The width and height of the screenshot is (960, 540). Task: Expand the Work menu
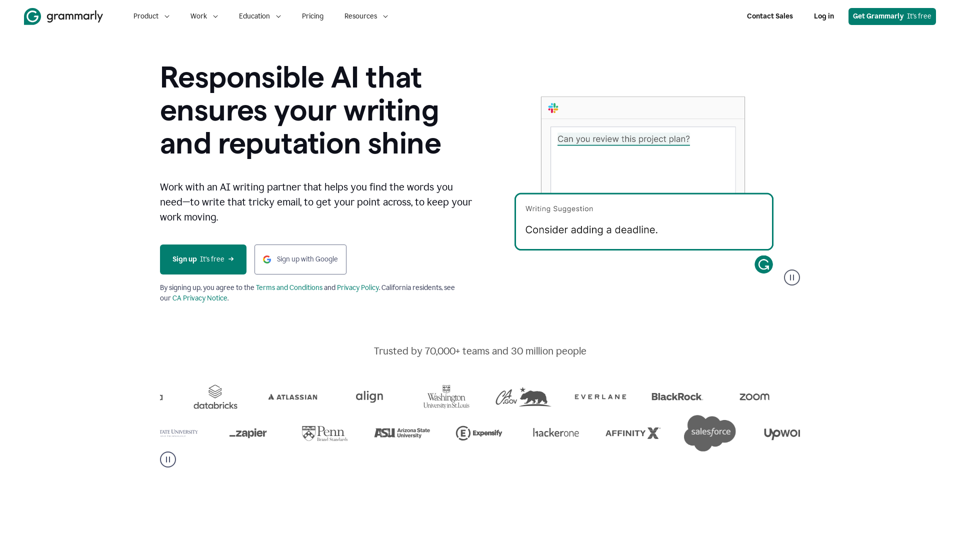point(204,16)
